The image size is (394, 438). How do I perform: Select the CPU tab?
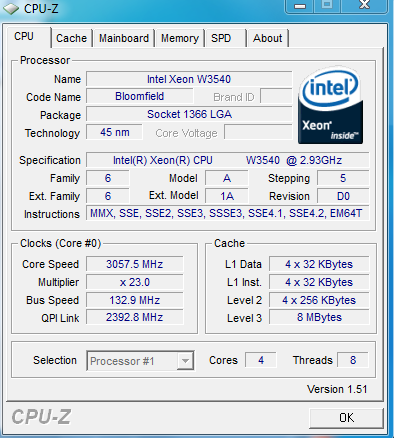point(29,37)
